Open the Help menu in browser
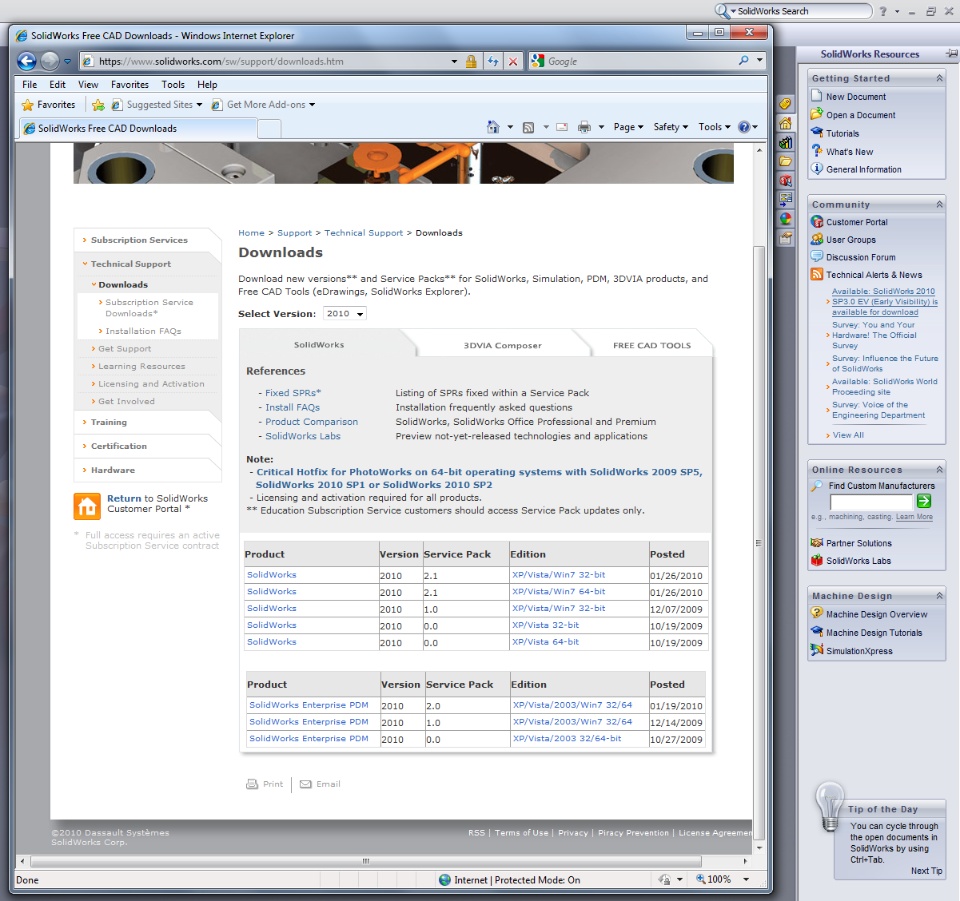This screenshot has height=901, width=960. click(x=207, y=84)
